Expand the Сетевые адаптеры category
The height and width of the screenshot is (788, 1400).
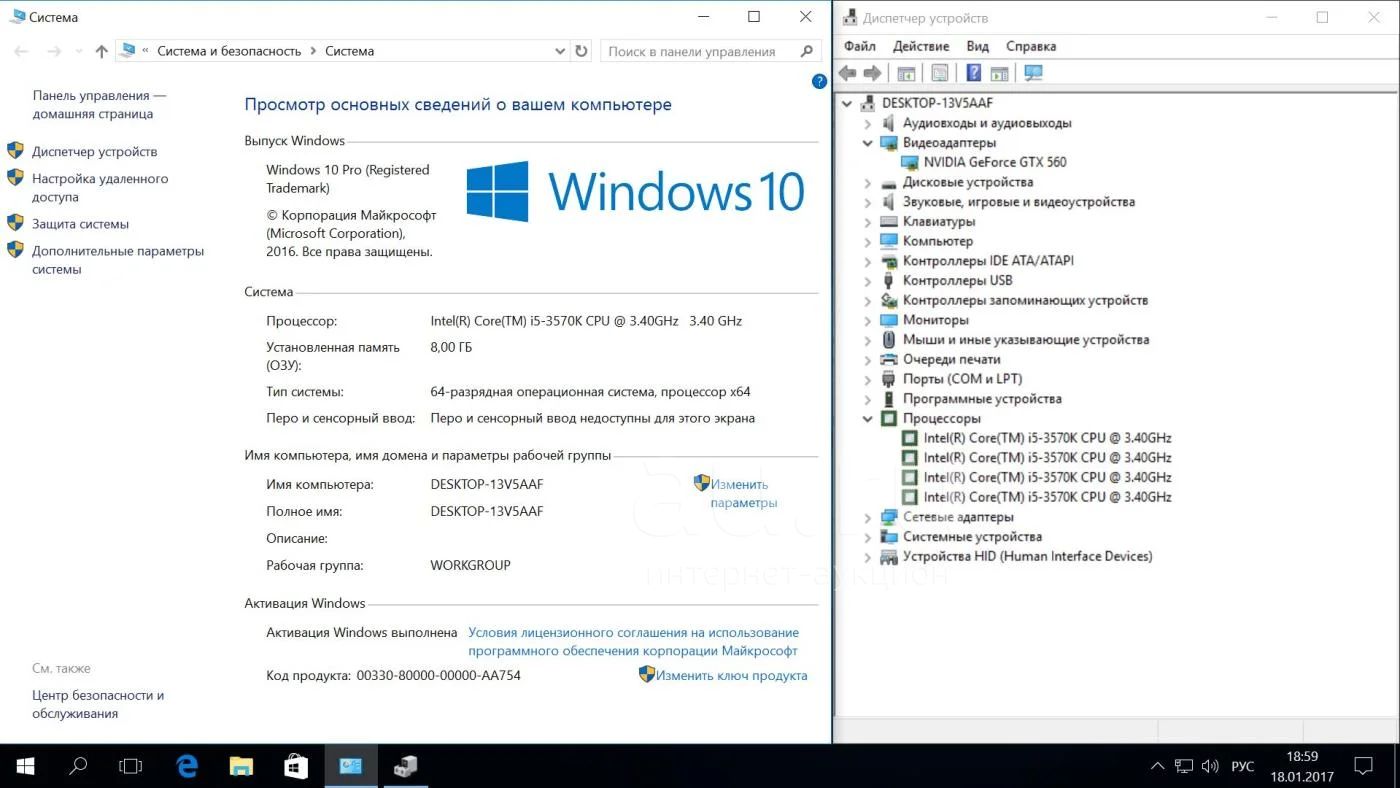(868, 518)
